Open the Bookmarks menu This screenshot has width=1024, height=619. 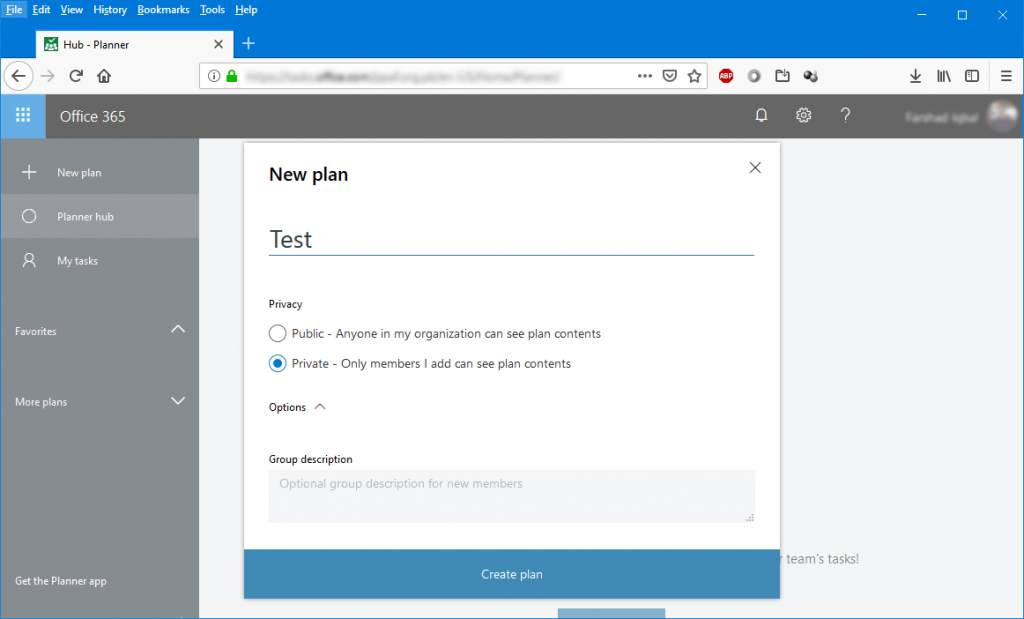pyautogui.click(x=163, y=9)
